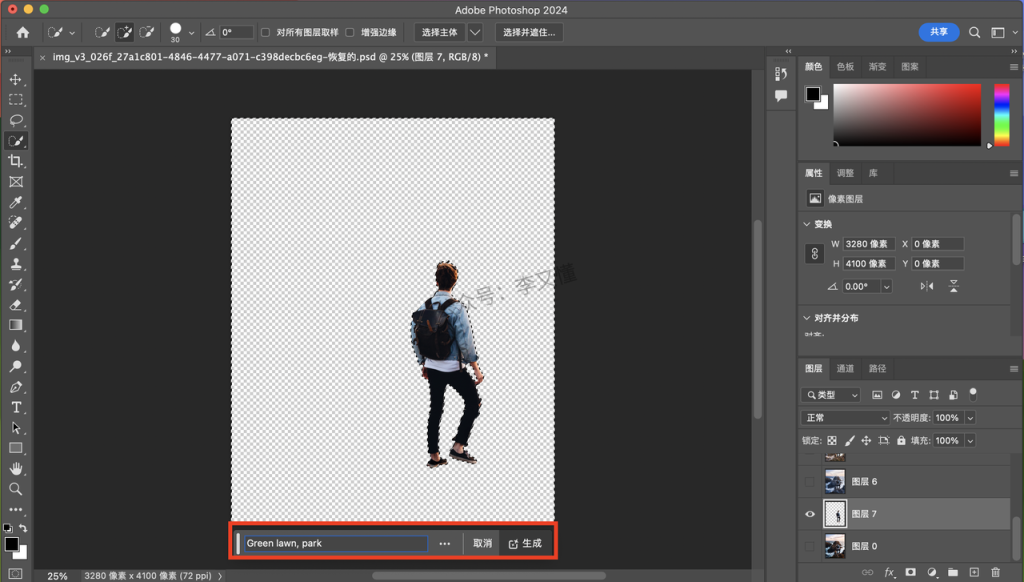Switch to 渐变 tab
The height and width of the screenshot is (582, 1024).
coord(877,67)
